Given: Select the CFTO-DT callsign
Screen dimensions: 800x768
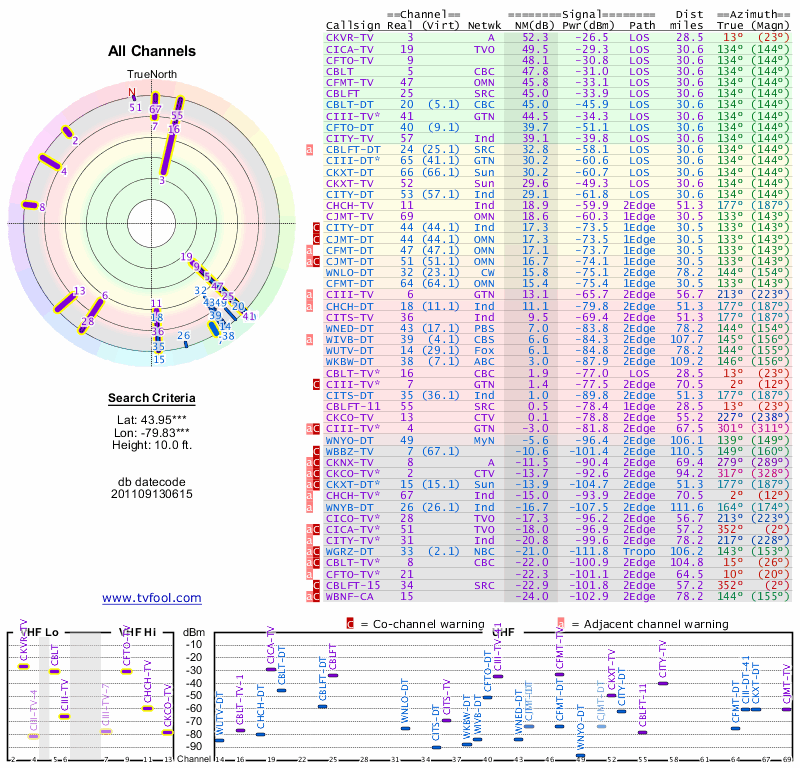Looking at the screenshot, I should 349,127.
